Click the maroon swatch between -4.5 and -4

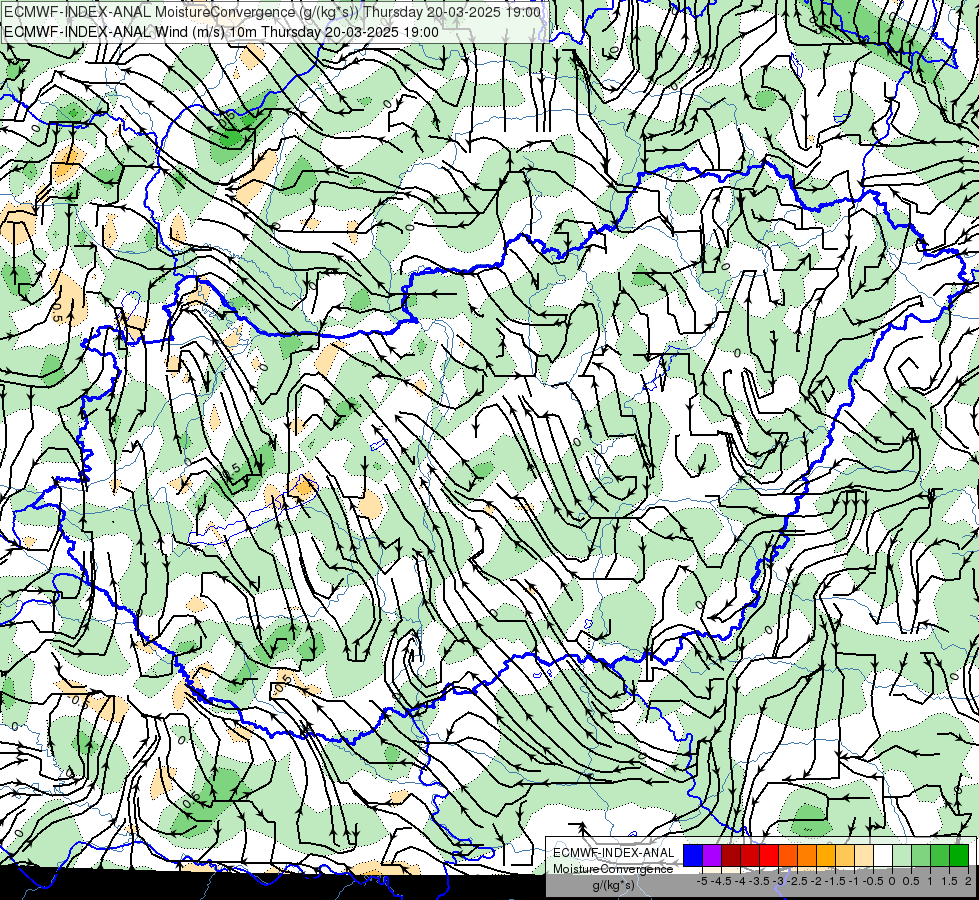click(731, 856)
